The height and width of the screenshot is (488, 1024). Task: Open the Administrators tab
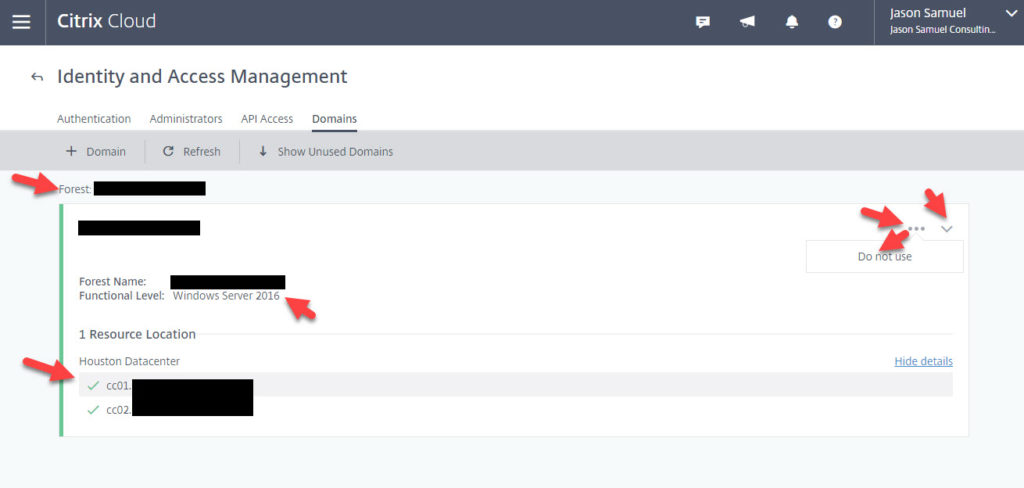coord(186,118)
